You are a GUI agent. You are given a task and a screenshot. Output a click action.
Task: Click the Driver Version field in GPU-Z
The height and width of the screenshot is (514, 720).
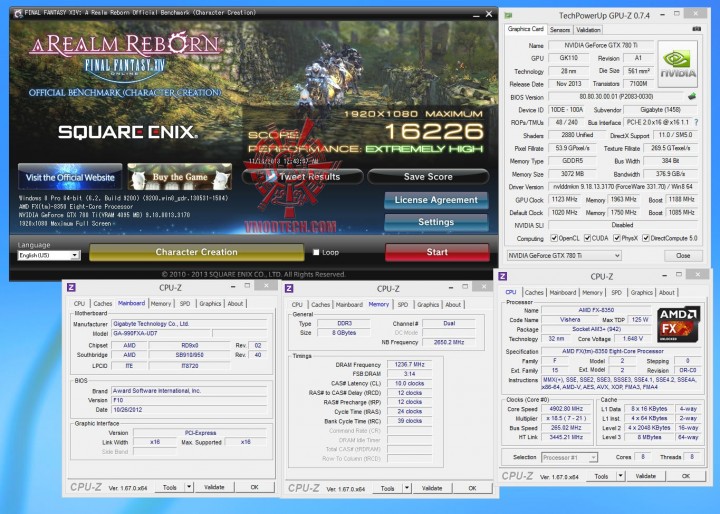(x=623, y=186)
